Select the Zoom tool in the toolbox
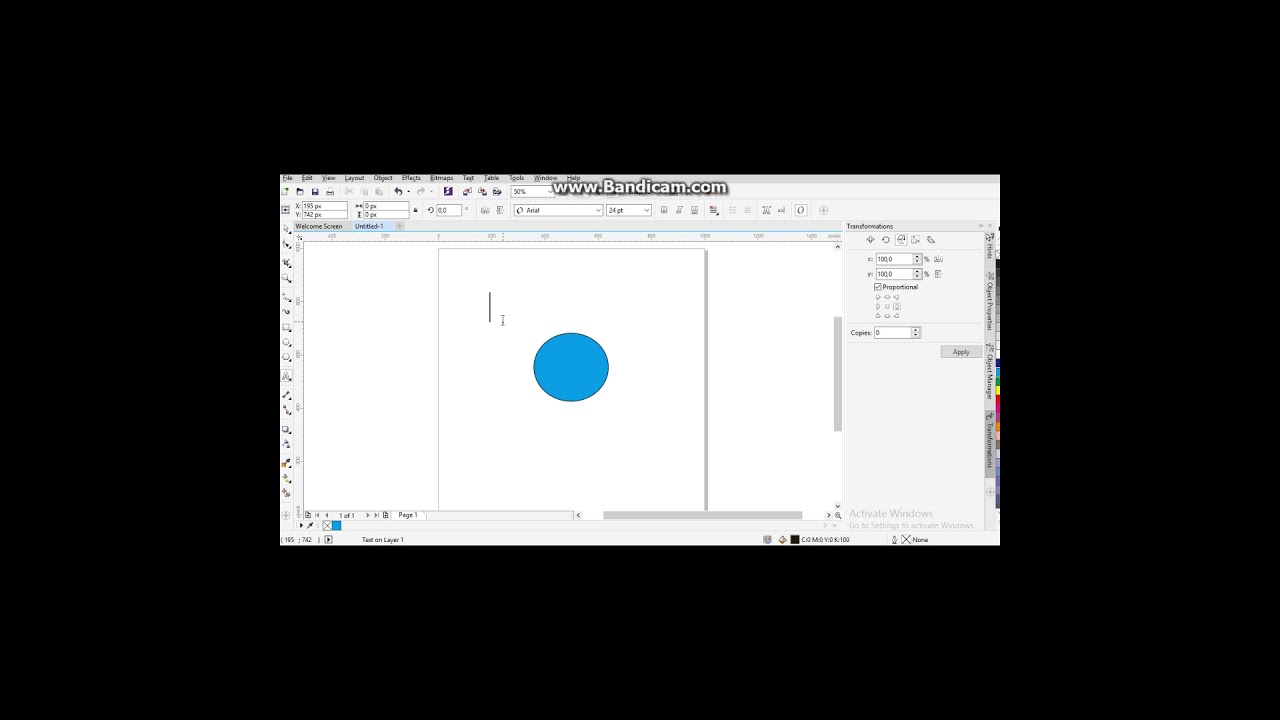The height and width of the screenshot is (720, 1280). pos(287,279)
